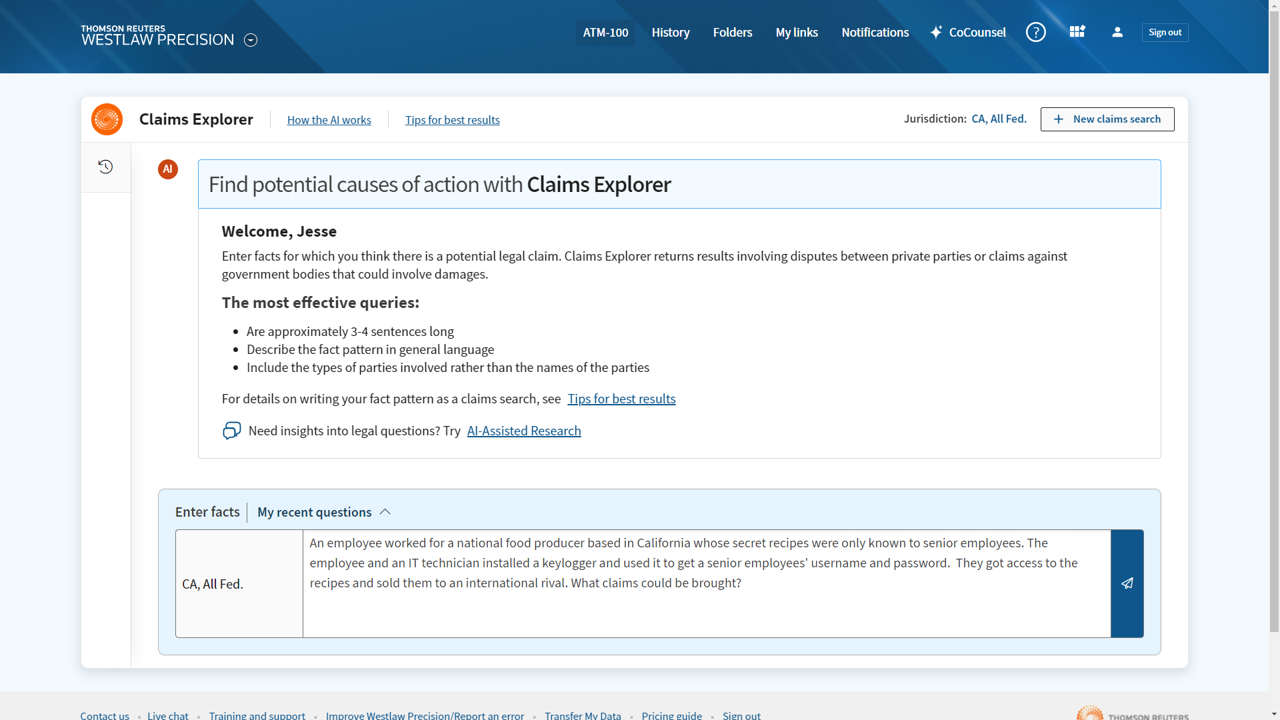Click the send arrow to submit facts
This screenshot has width=1280, height=720.
[x=1127, y=583]
